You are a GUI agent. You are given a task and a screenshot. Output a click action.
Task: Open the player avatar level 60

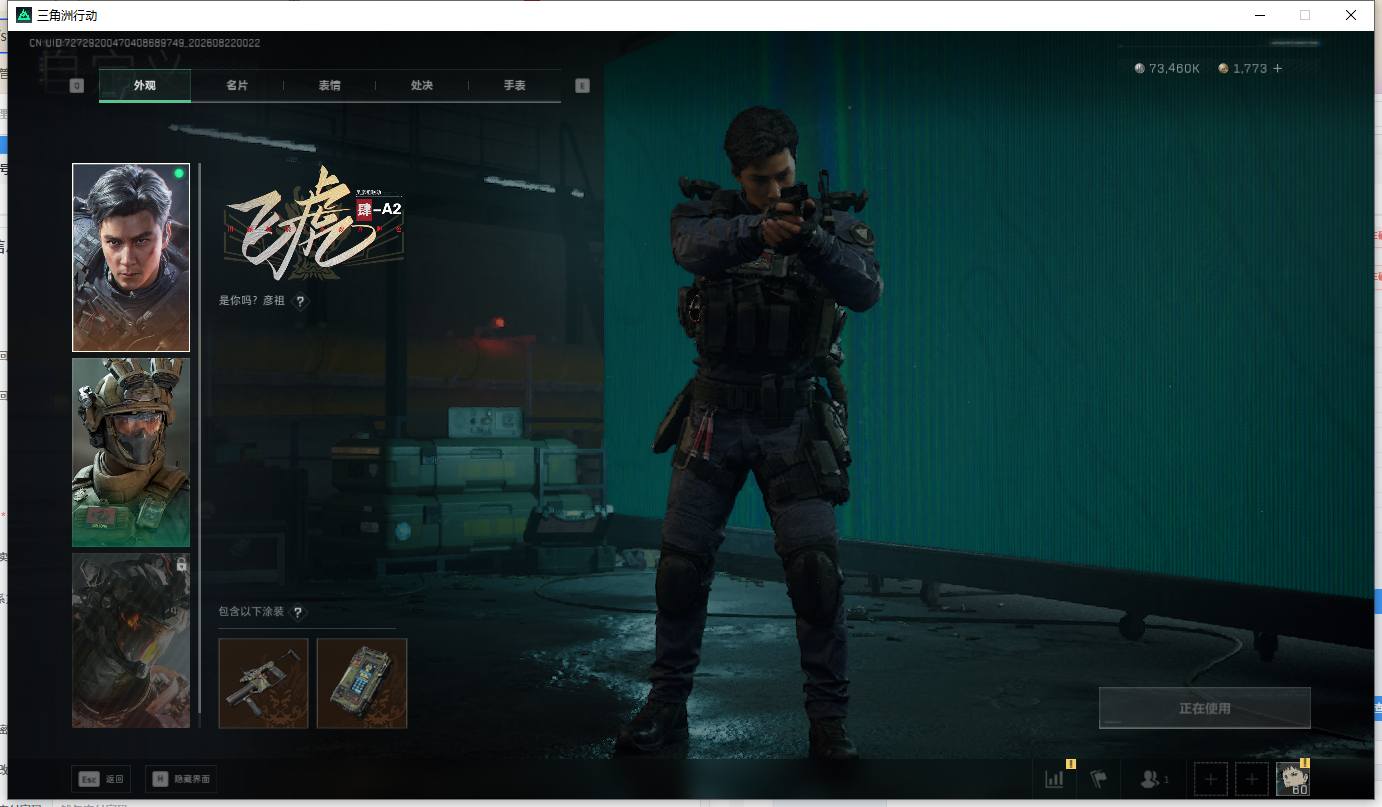tap(1293, 778)
